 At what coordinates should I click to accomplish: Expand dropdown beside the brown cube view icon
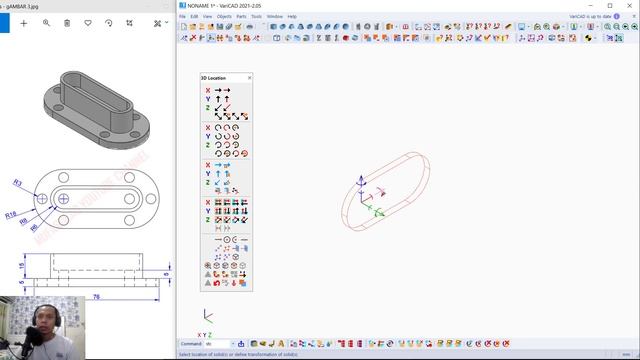click(563, 27)
